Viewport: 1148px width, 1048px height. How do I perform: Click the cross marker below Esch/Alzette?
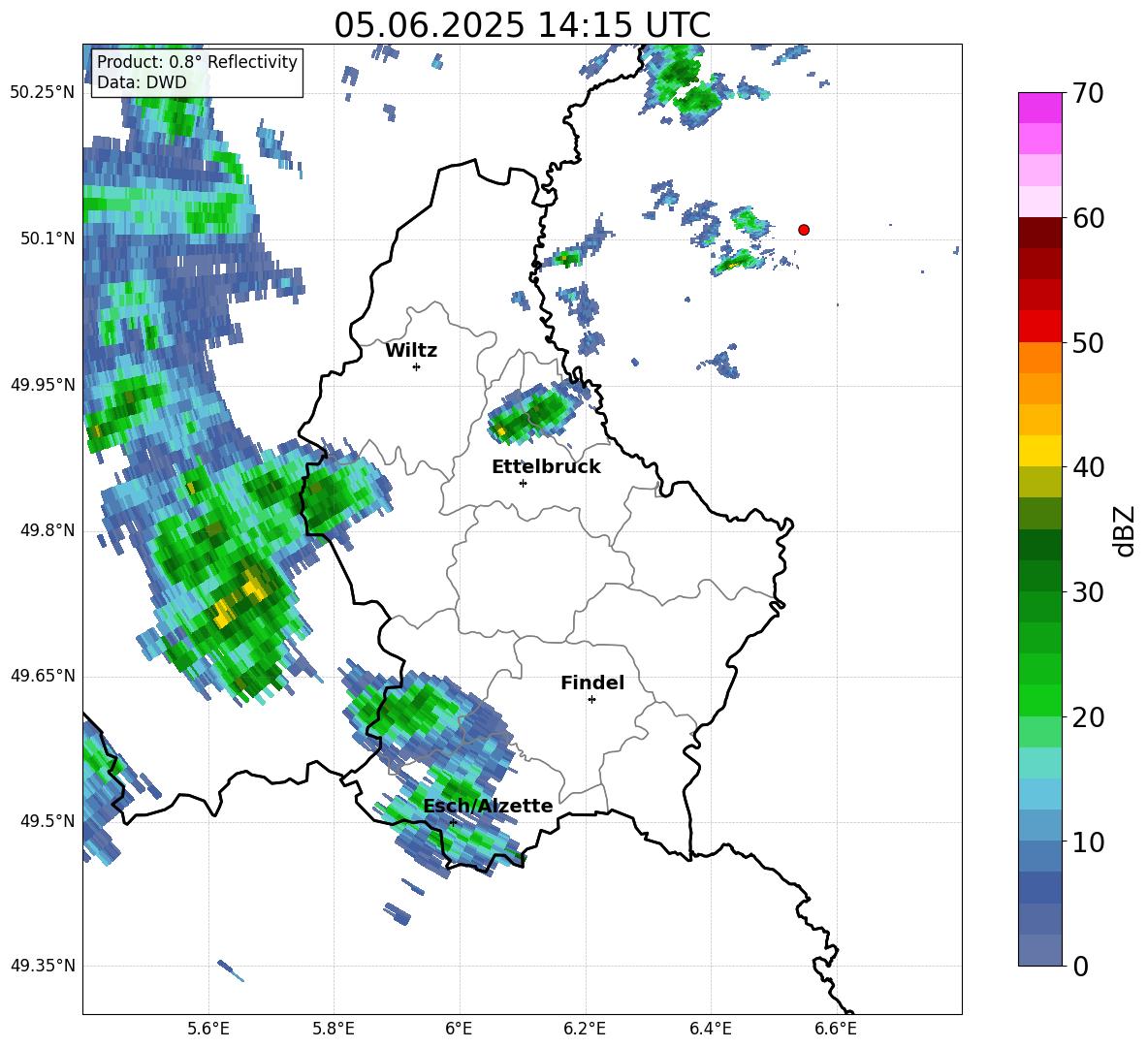453,822
